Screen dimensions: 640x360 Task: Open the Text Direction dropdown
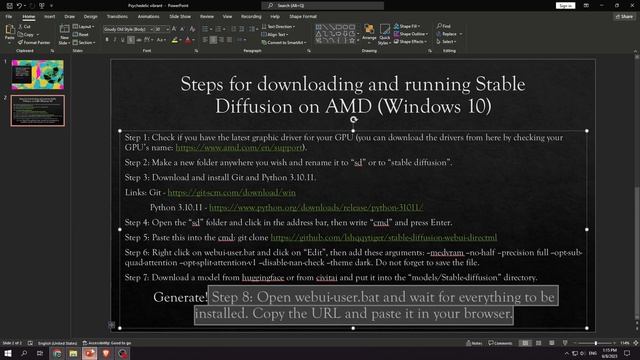click(x=278, y=27)
